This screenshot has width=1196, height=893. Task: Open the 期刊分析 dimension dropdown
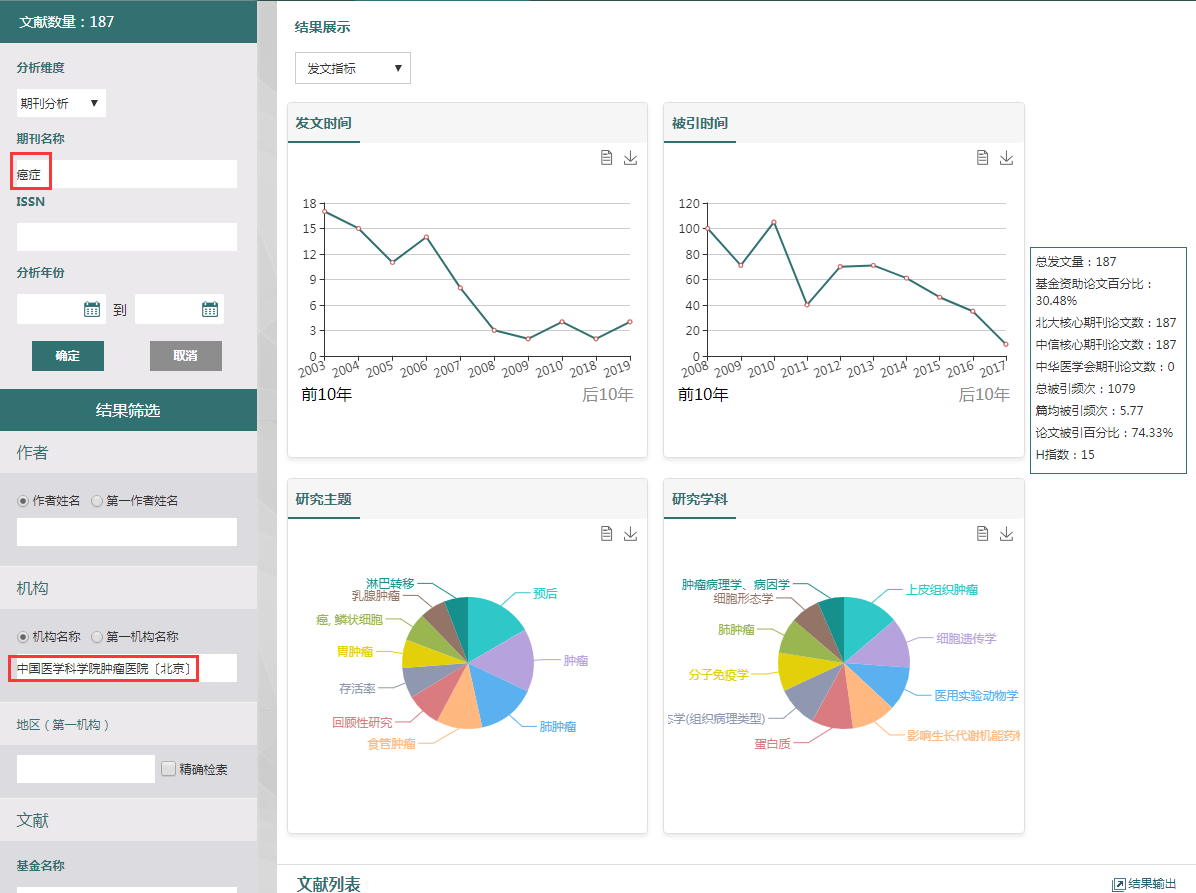point(61,103)
